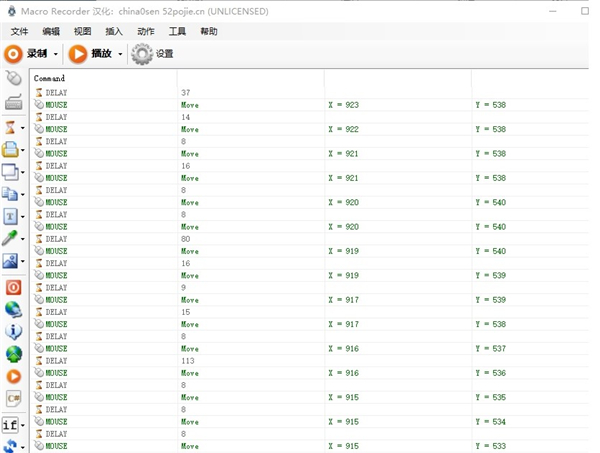
Task: Click the keyboard action icon in sidebar
Action: pos(13,102)
